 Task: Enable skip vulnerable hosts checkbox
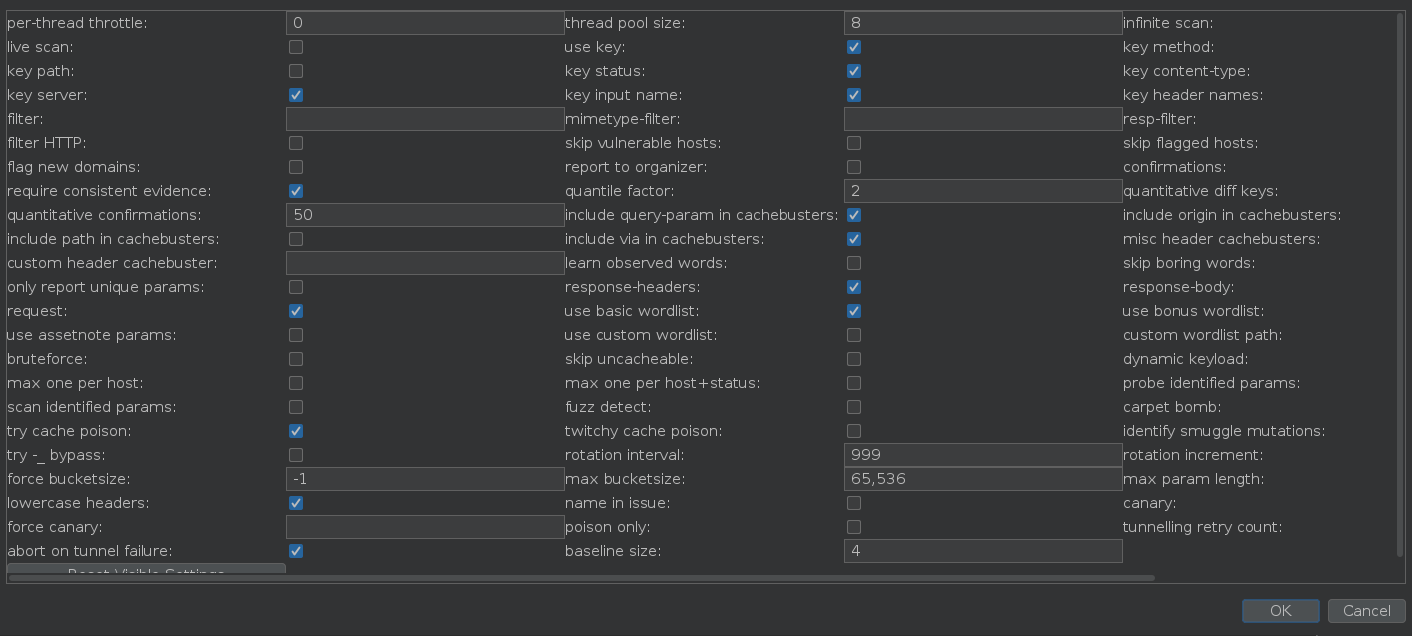pos(854,143)
